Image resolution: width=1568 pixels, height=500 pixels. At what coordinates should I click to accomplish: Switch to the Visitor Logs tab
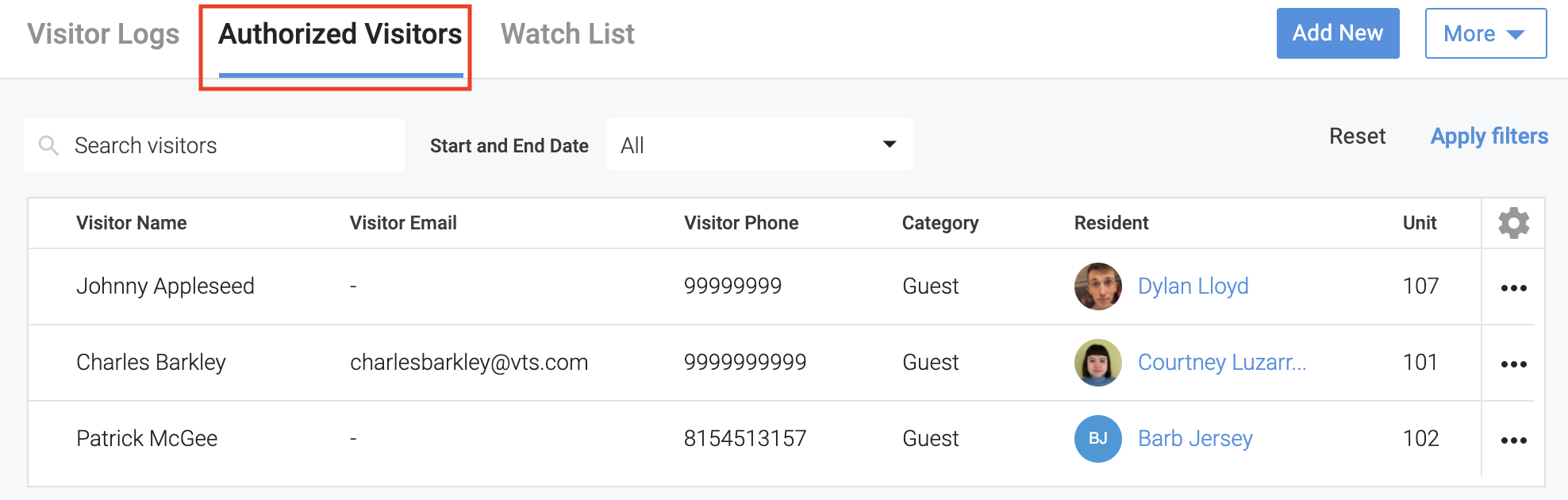(x=103, y=34)
